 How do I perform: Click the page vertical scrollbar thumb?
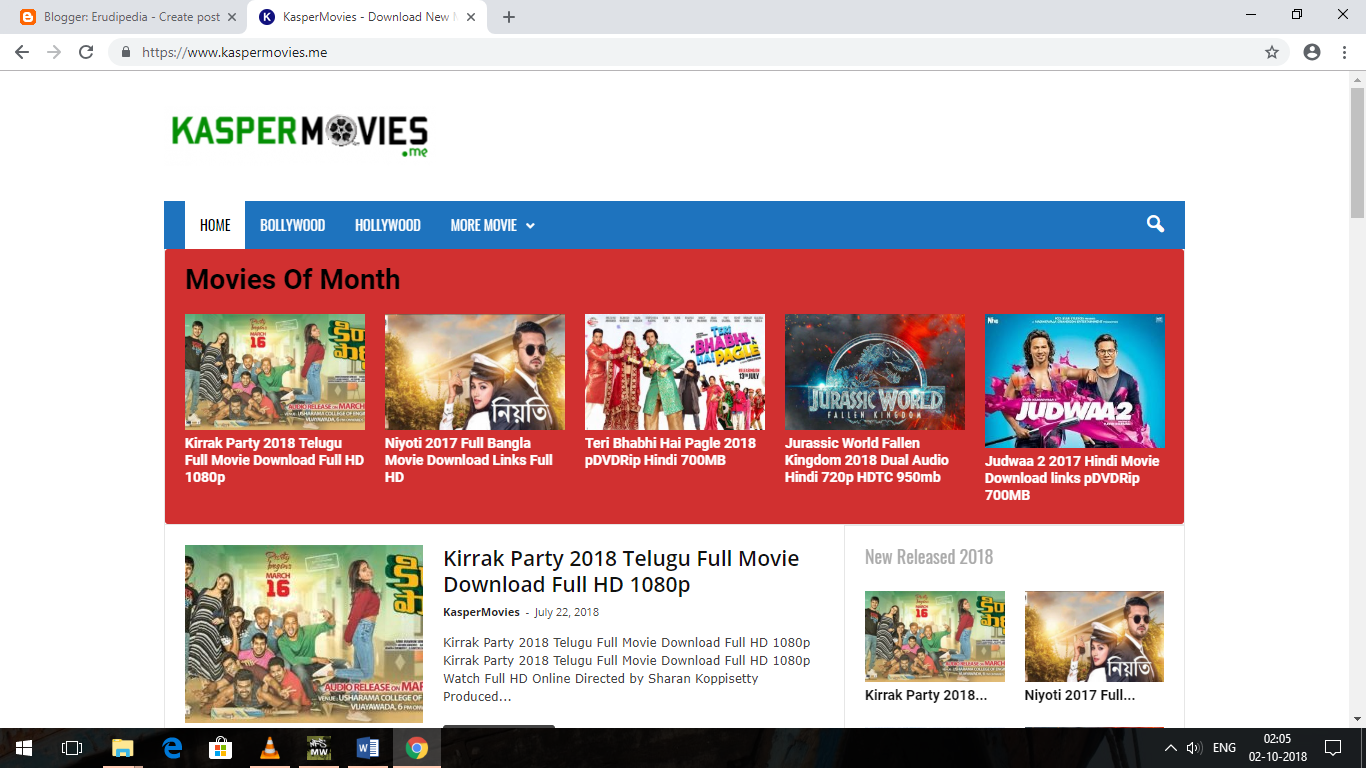tap(1357, 151)
